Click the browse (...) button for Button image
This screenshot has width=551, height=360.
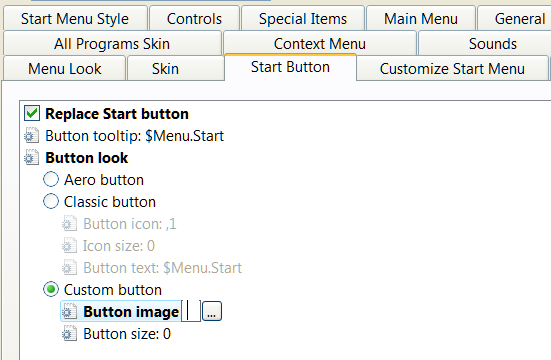click(x=212, y=311)
